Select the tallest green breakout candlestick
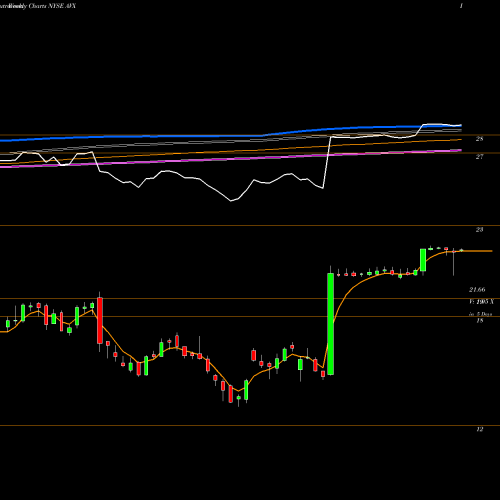The image size is (500, 500). (330, 324)
